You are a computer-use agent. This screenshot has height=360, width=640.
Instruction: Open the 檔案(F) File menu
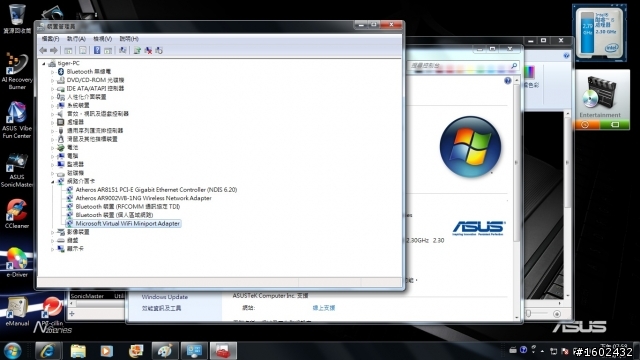pos(51,39)
